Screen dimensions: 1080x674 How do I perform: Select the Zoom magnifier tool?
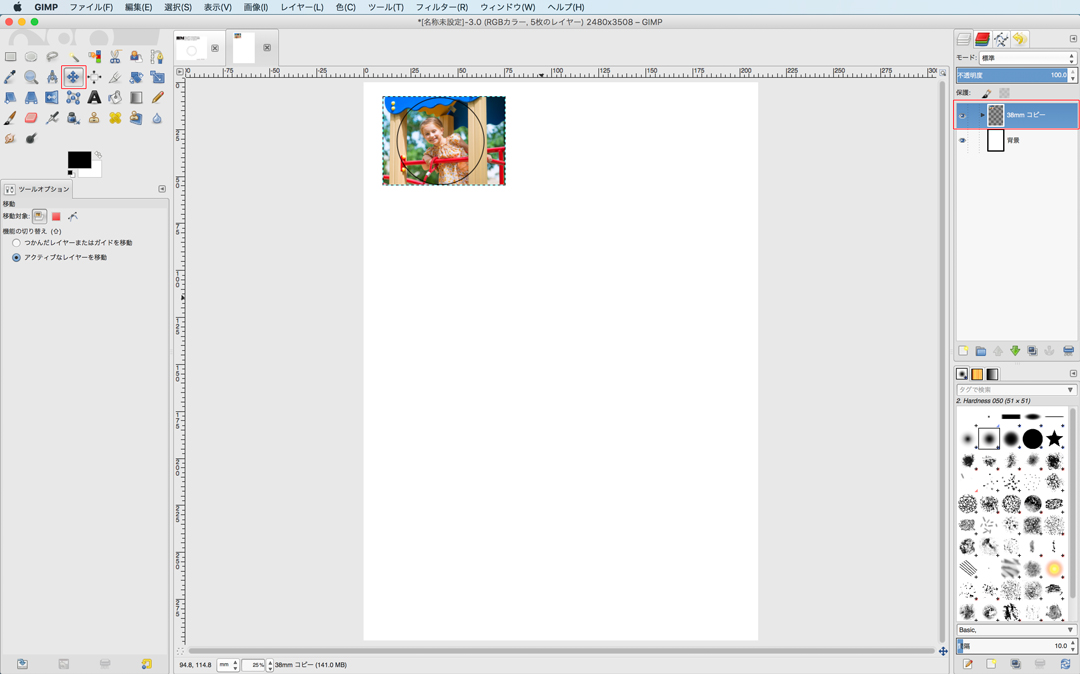tap(31, 77)
